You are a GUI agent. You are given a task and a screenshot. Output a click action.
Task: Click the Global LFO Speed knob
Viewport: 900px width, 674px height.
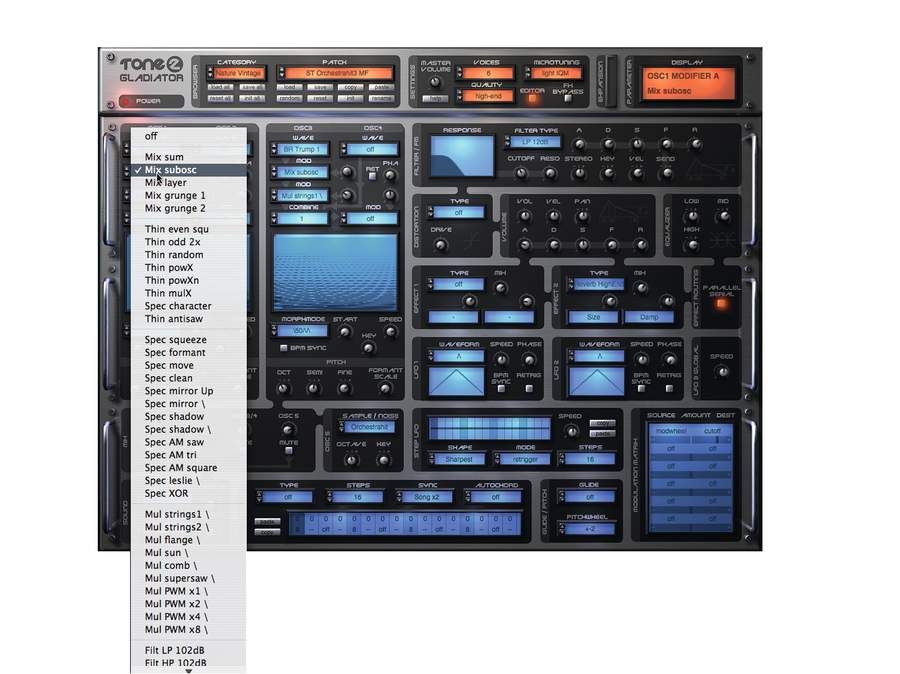point(723,371)
